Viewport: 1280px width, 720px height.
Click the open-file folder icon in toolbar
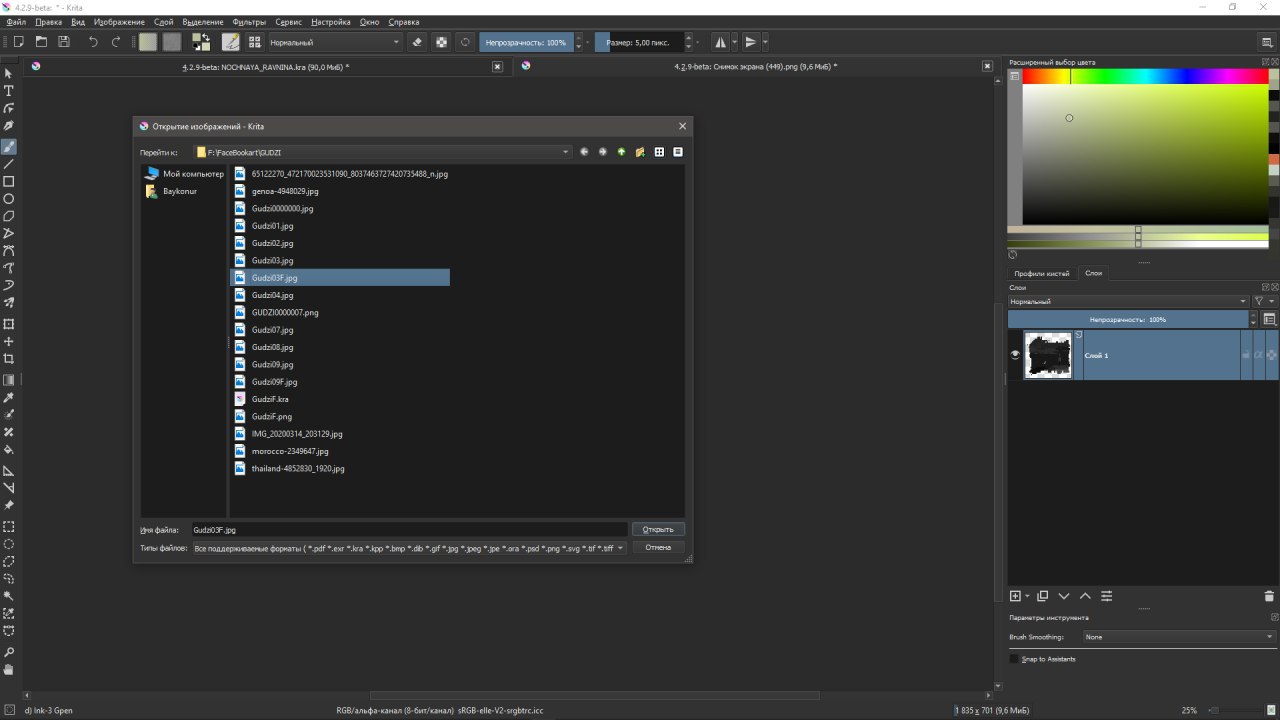(x=42, y=42)
